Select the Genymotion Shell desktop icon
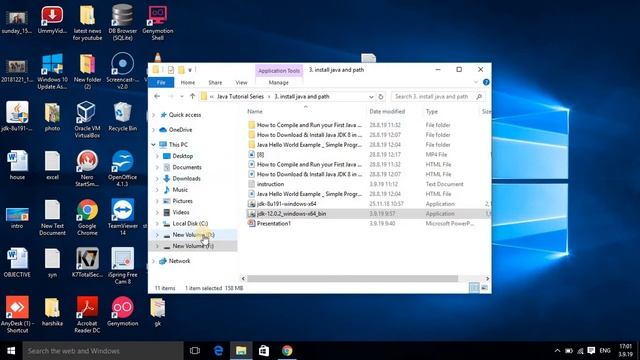 tap(158, 22)
